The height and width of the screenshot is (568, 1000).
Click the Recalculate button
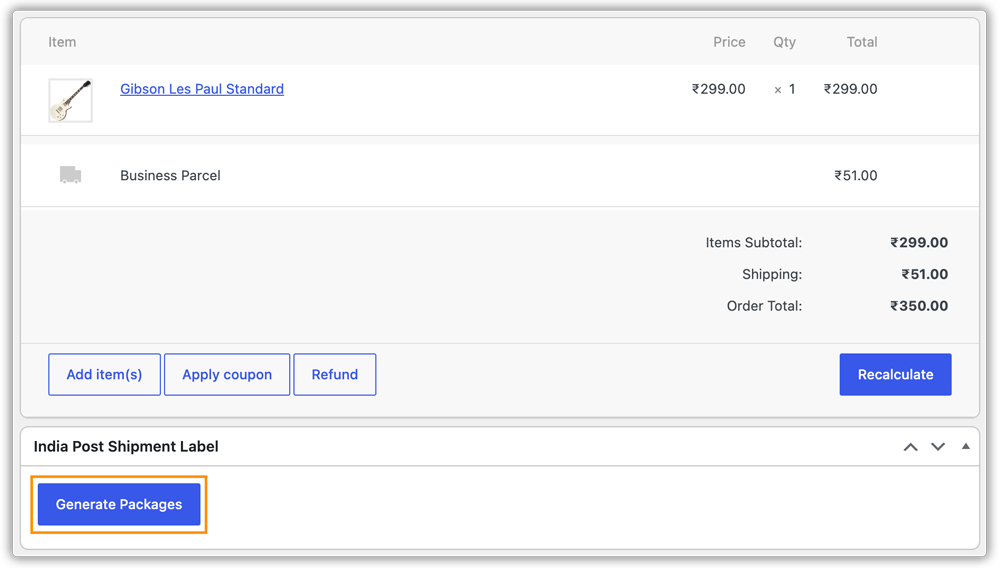tap(895, 374)
